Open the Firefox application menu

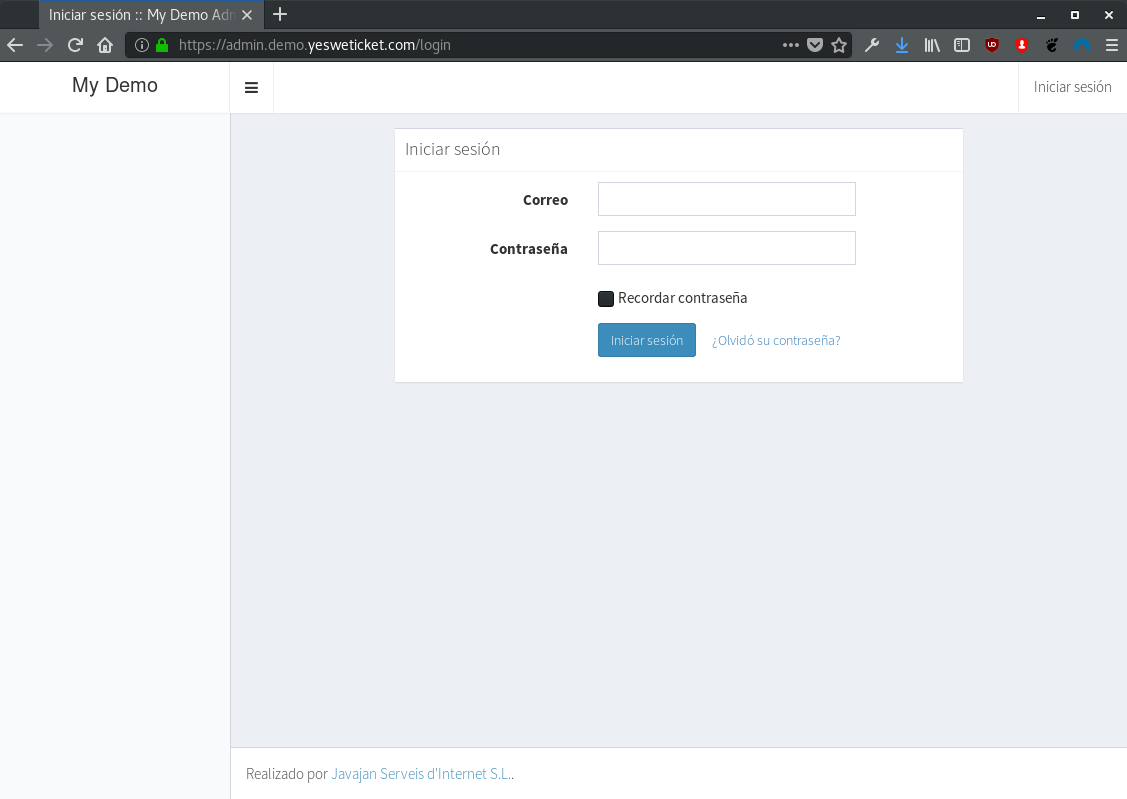click(1111, 45)
